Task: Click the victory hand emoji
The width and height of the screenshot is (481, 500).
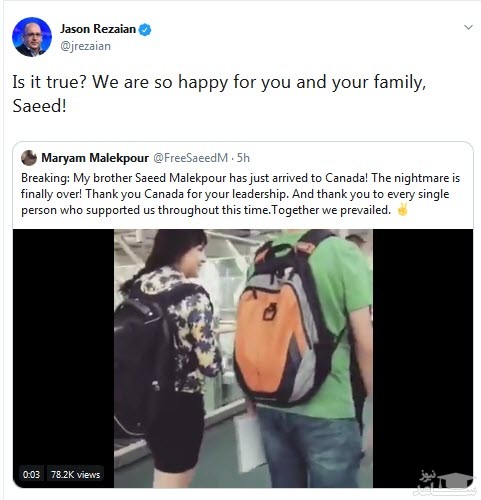Action: pyautogui.click(x=403, y=210)
